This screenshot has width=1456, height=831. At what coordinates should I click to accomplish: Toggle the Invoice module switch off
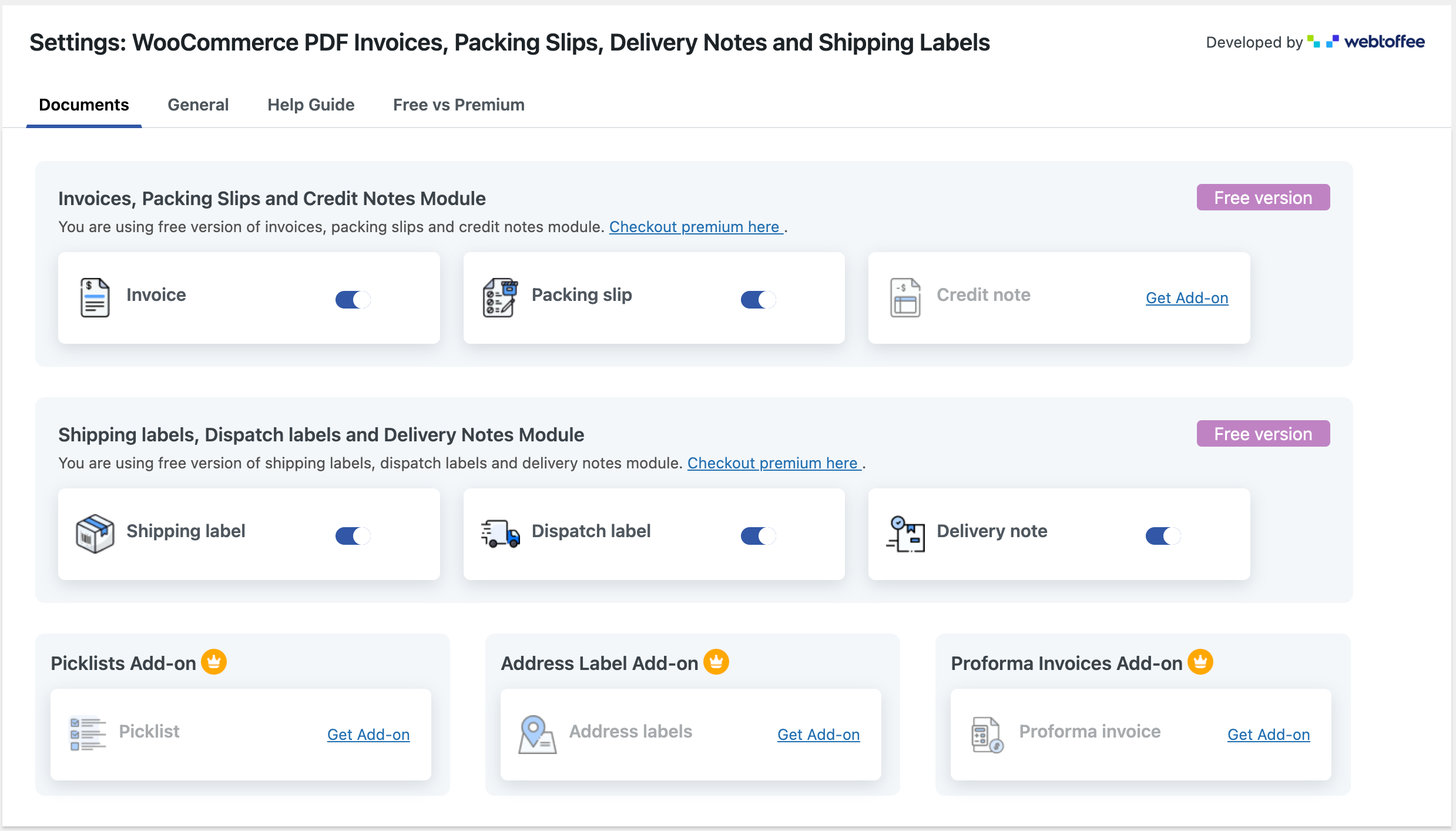pyautogui.click(x=352, y=298)
